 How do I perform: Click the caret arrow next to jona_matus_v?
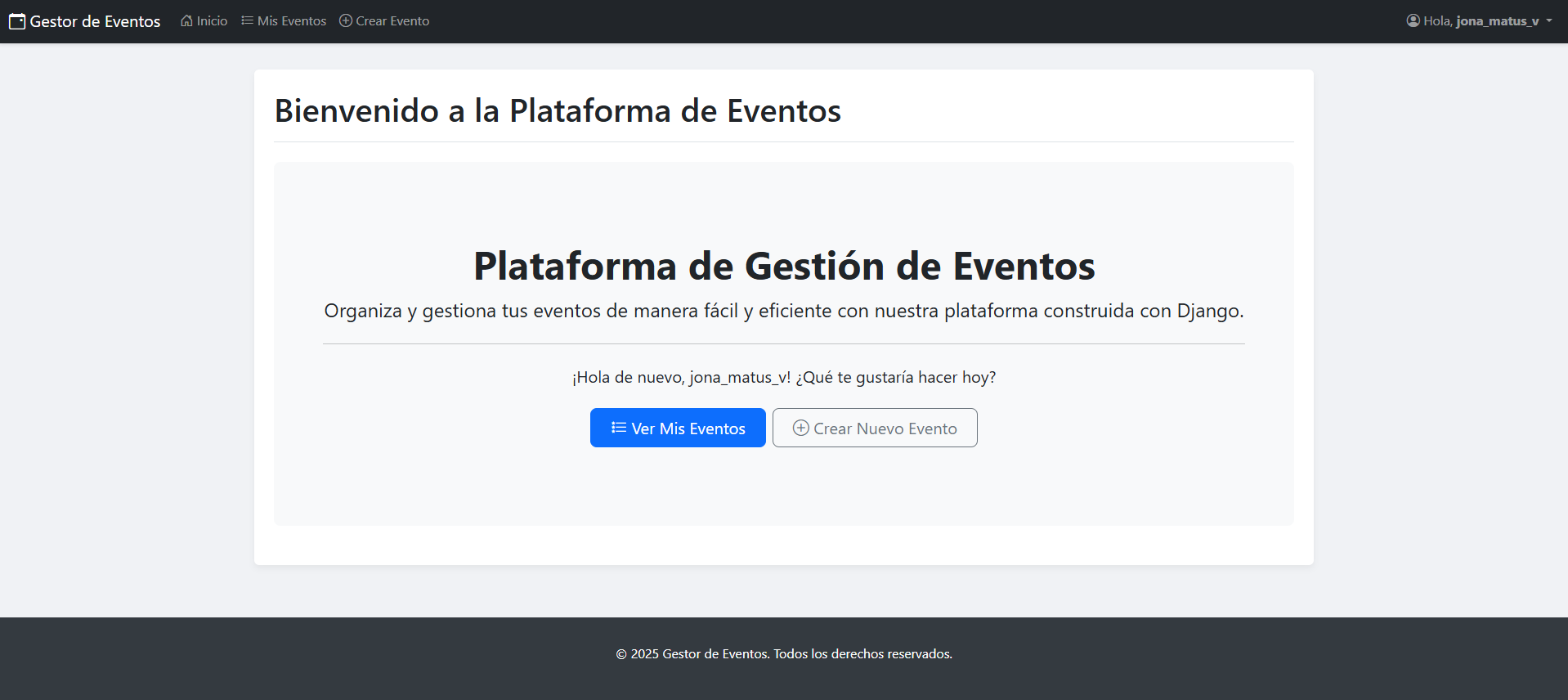tap(1549, 20)
